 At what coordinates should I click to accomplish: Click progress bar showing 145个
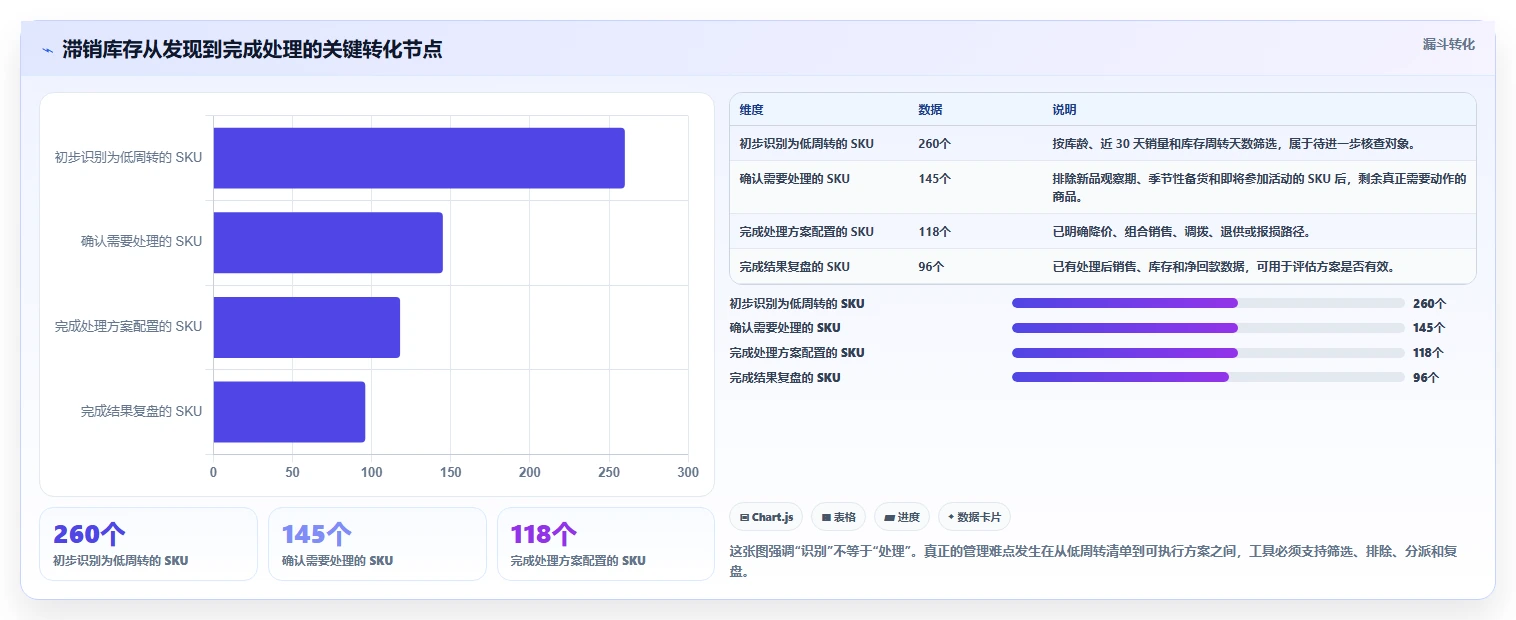click(x=1208, y=328)
